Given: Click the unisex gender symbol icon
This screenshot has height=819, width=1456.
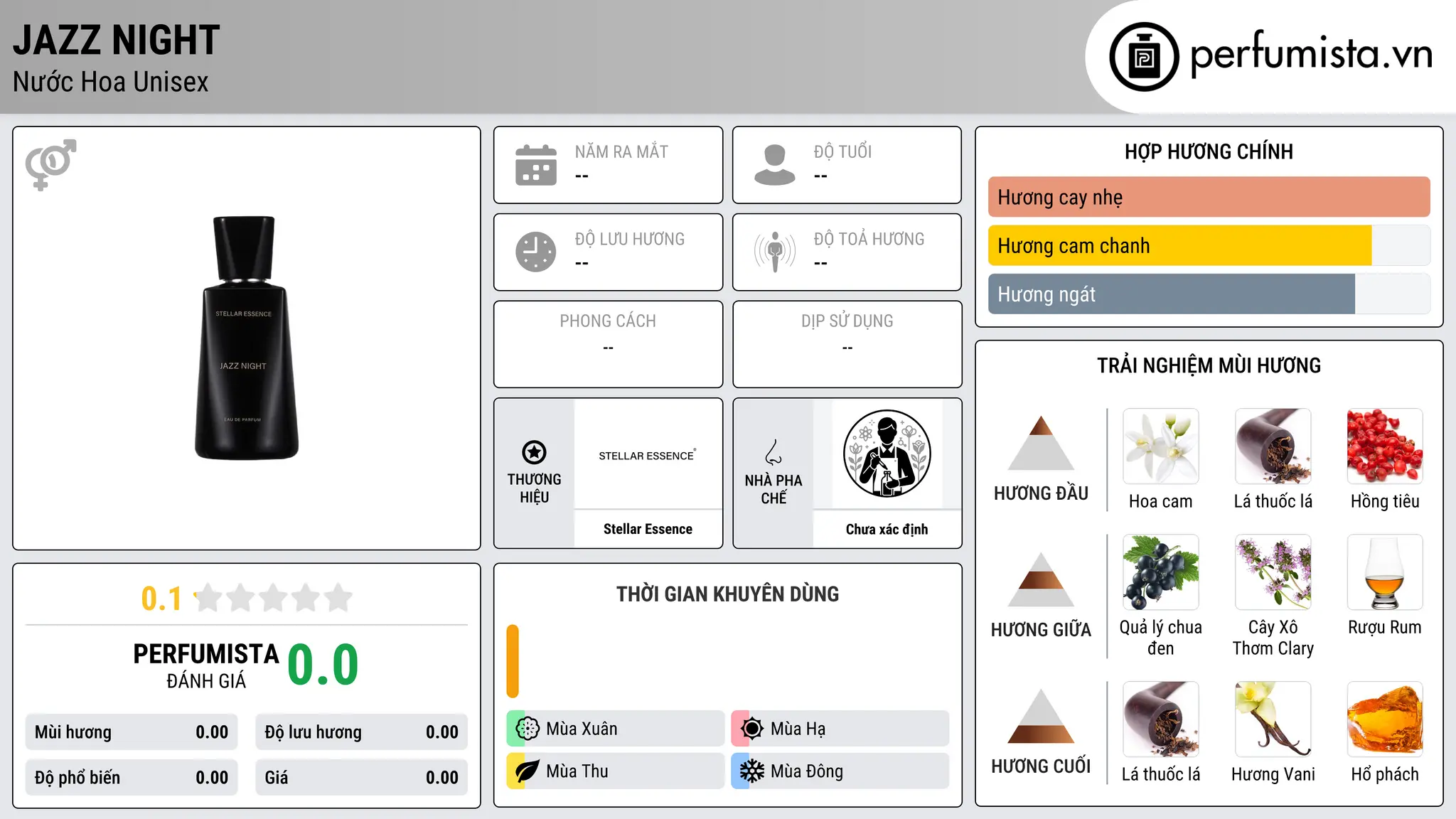Looking at the screenshot, I should click(x=50, y=165).
